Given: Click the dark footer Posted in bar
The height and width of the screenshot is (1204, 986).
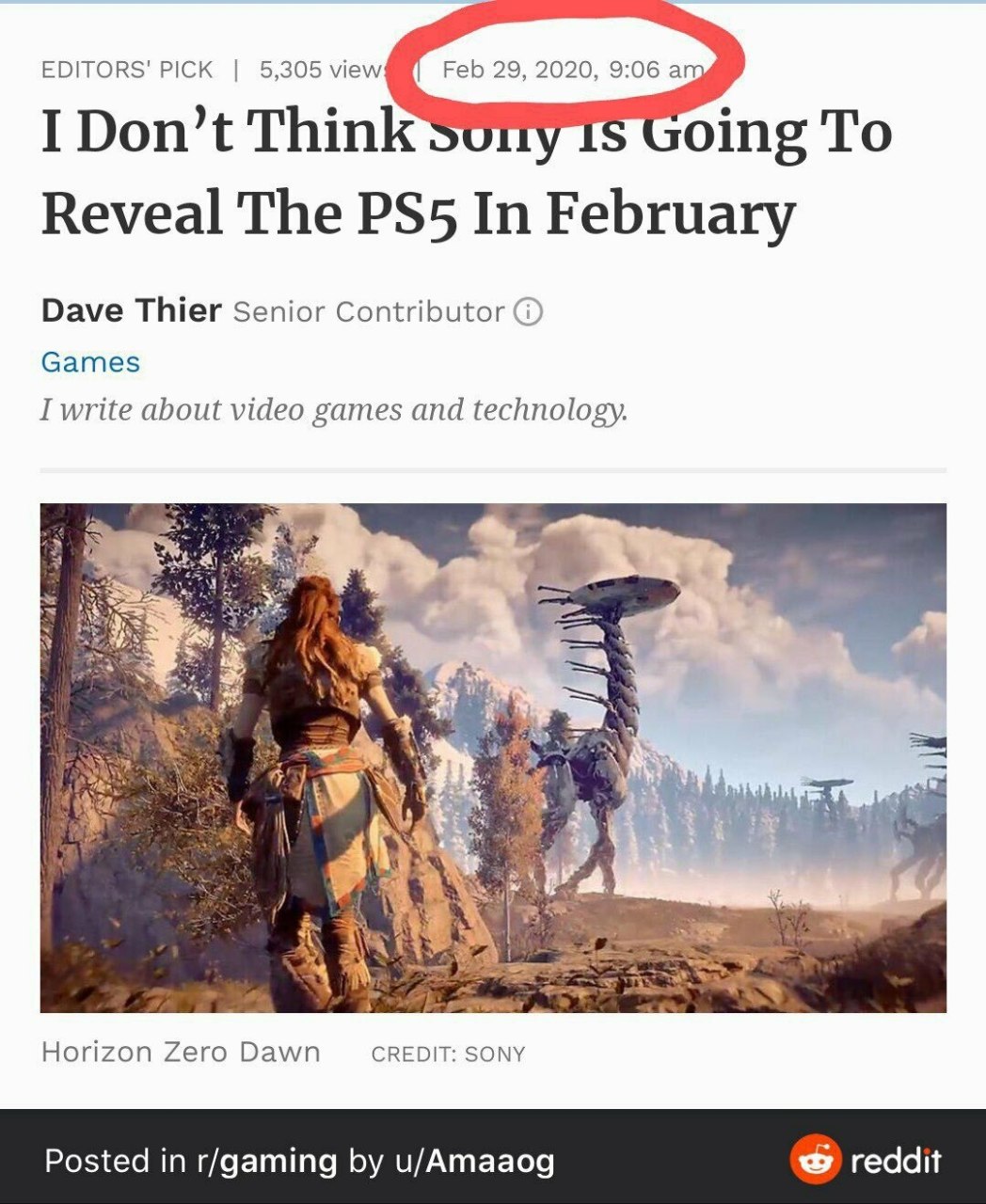Looking at the screenshot, I should pyautogui.click(x=493, y=1157).
